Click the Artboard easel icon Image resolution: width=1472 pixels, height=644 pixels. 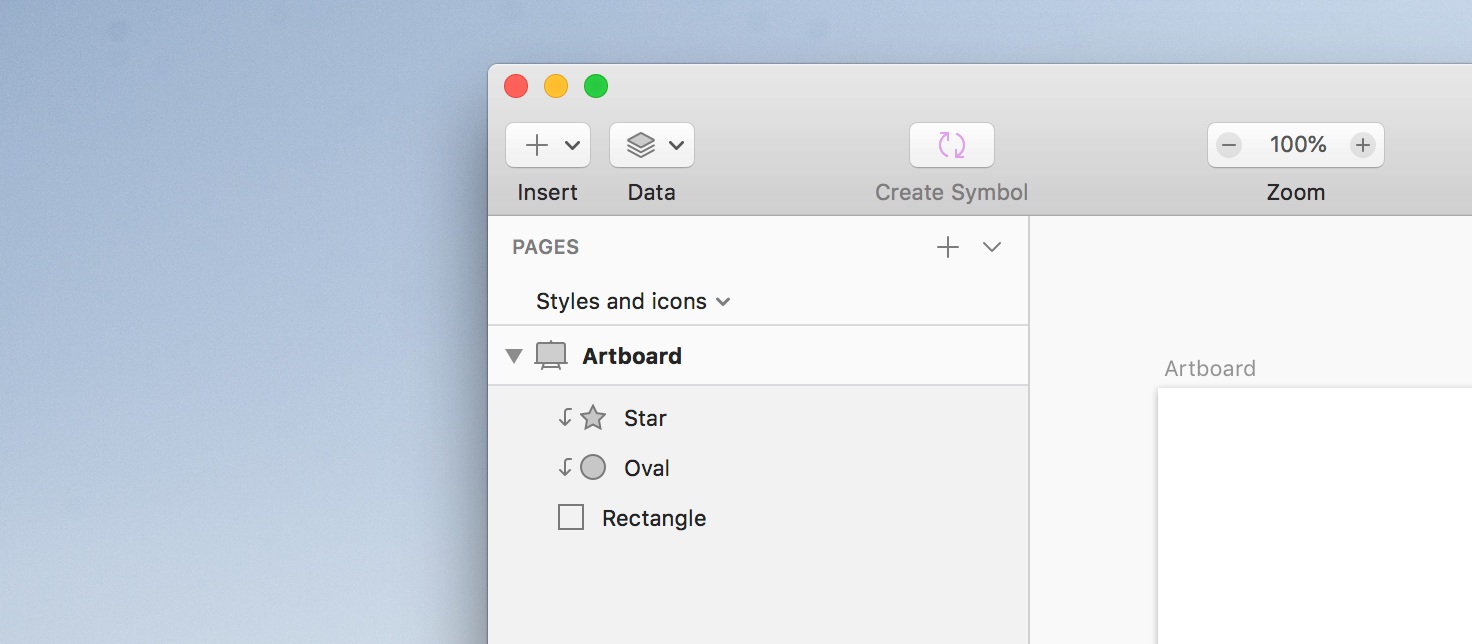click(551, 356)
